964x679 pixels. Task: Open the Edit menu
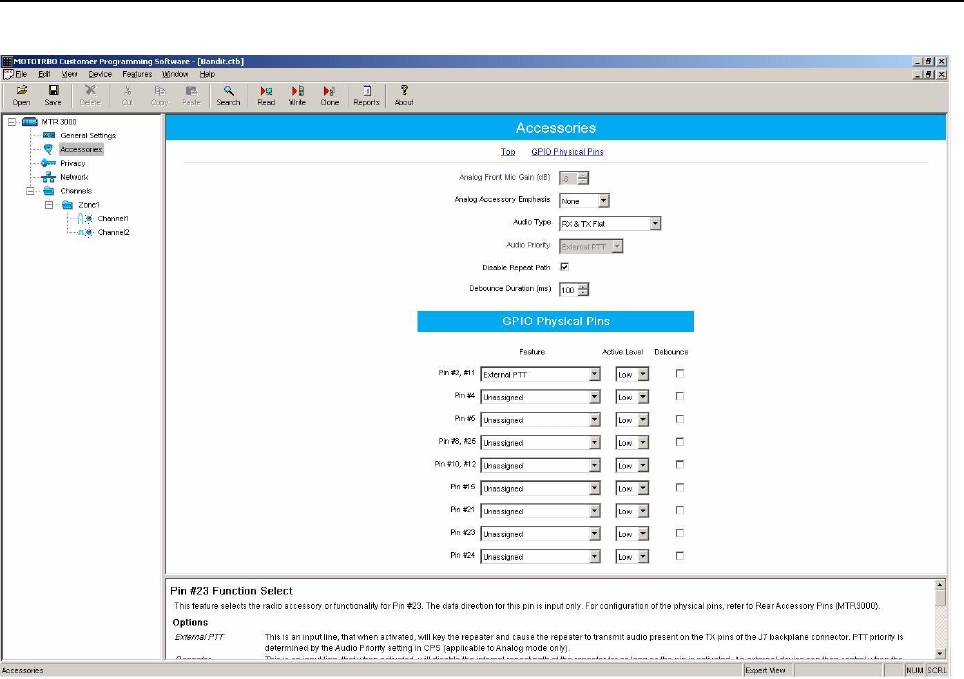tap(44, 74)
